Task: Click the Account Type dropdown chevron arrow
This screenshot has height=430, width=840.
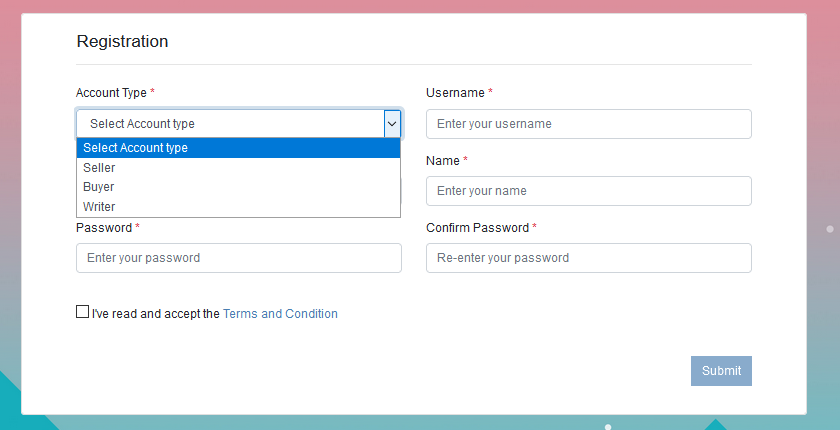Action: pos(392,124)
